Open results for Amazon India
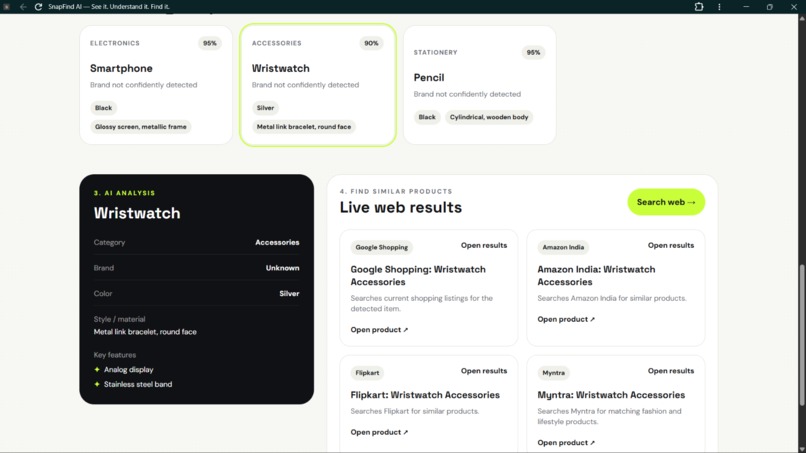 click(671, 245)
